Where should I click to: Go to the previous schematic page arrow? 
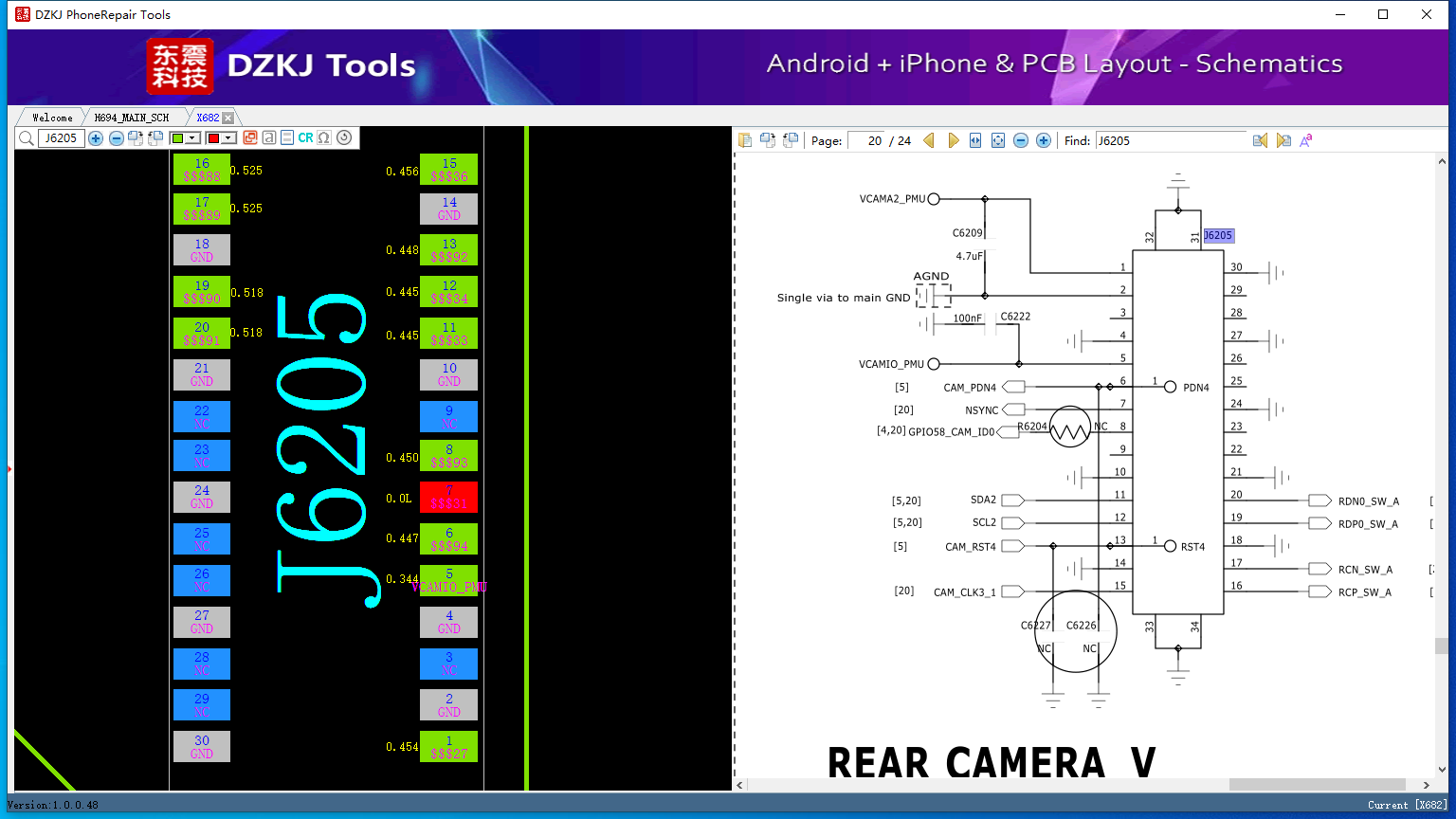pos(929,140)
